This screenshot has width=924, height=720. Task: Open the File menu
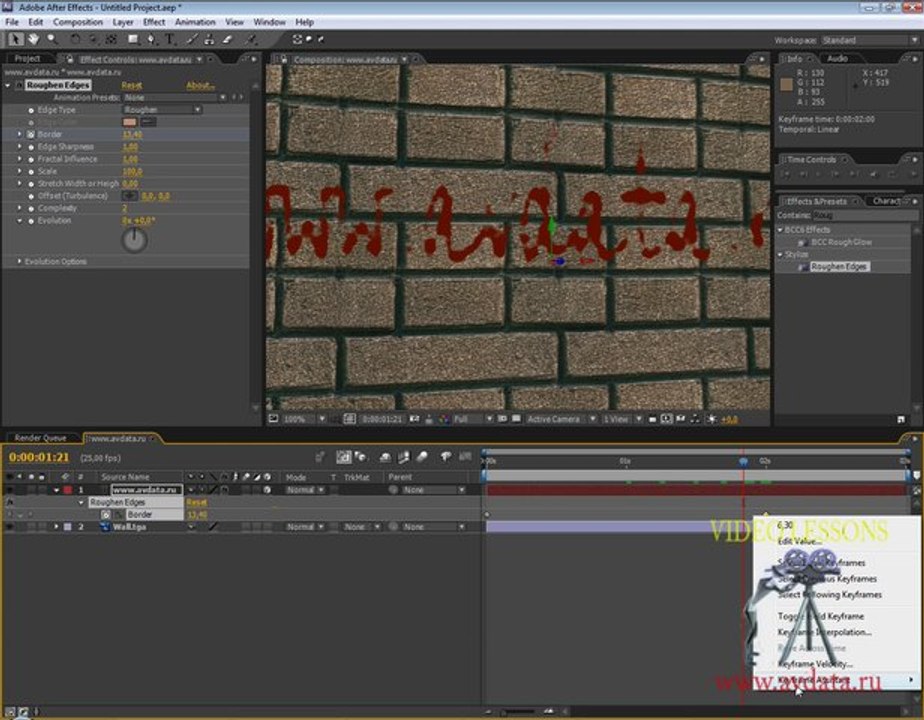click(12, 22)
